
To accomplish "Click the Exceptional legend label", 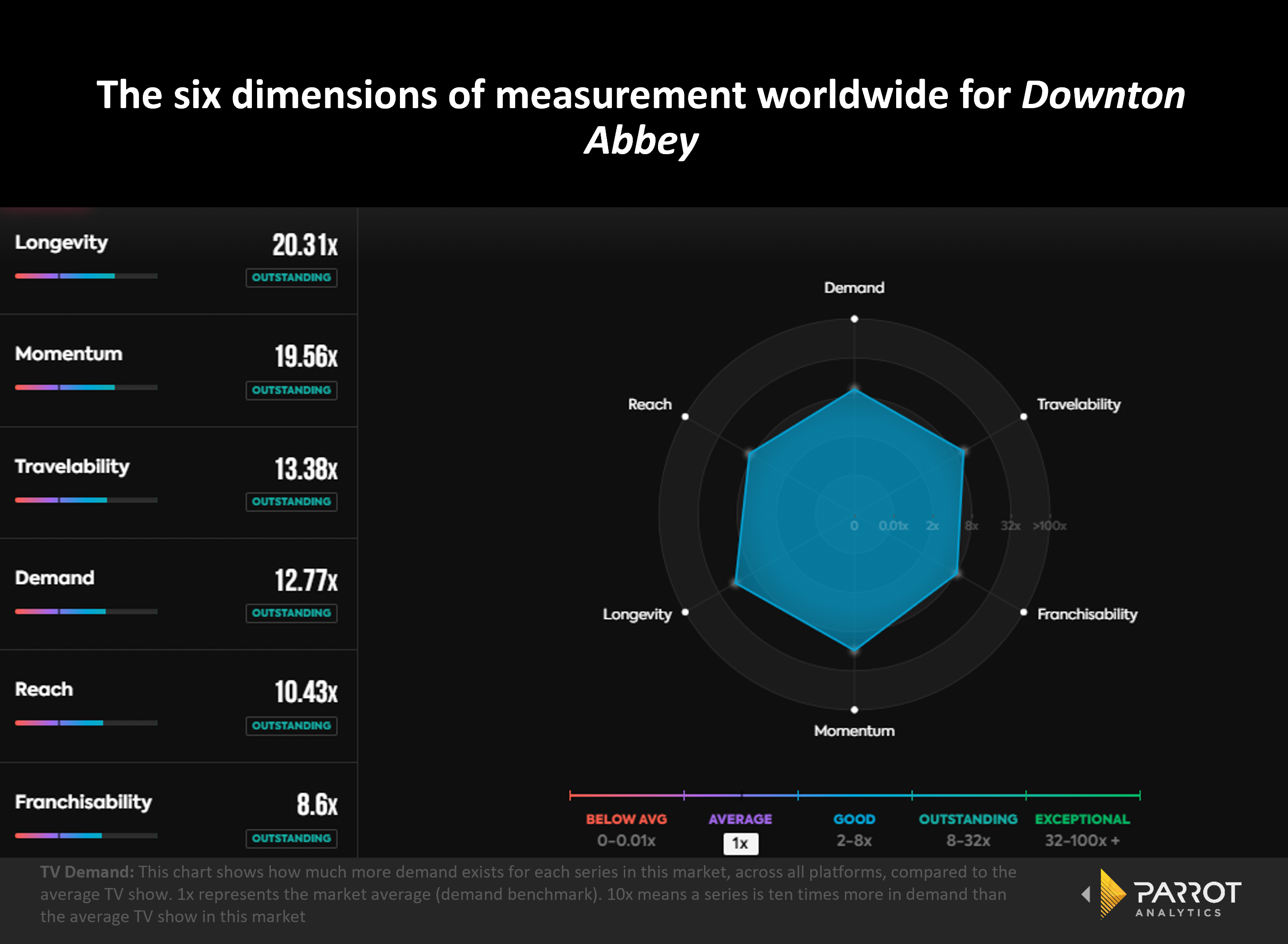I will (x=1082, y=819).
